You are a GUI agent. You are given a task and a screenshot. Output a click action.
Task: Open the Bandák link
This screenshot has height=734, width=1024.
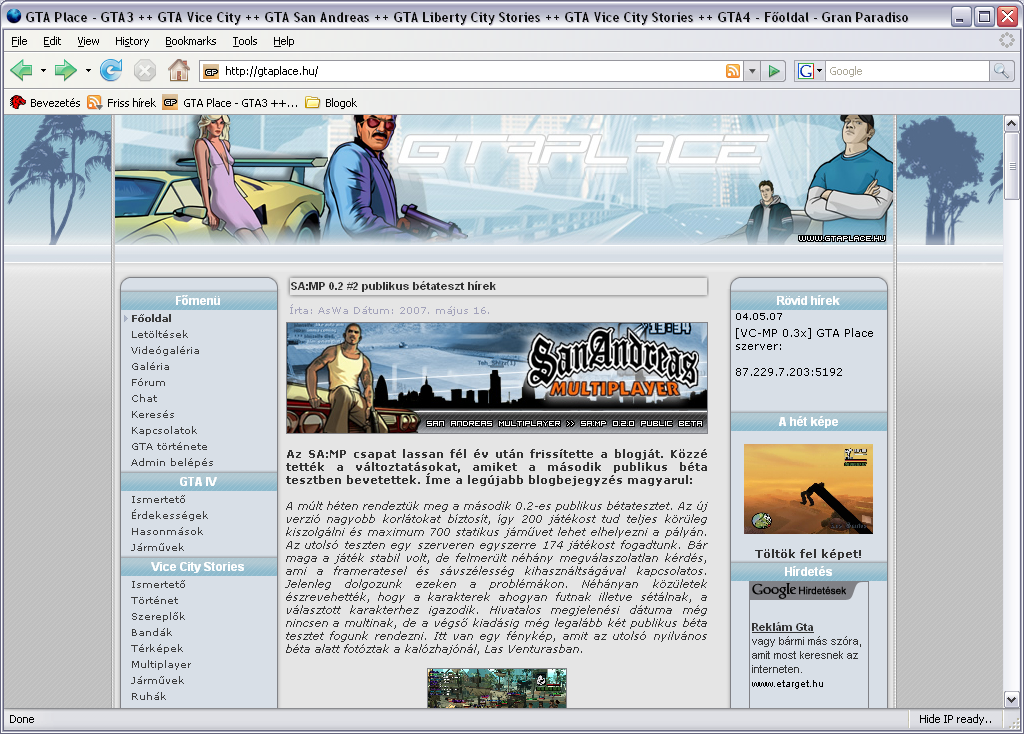pyautogui.click(x=152, y=632)
